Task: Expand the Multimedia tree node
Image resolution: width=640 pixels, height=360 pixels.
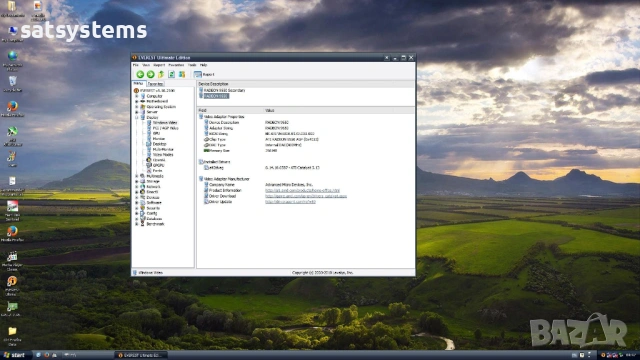Action: click(x=137, y=176)
